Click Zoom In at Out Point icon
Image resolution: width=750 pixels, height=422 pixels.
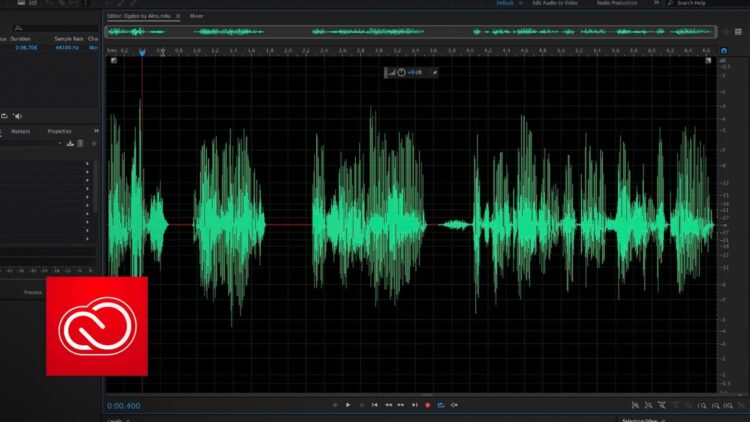pos(715,406)
